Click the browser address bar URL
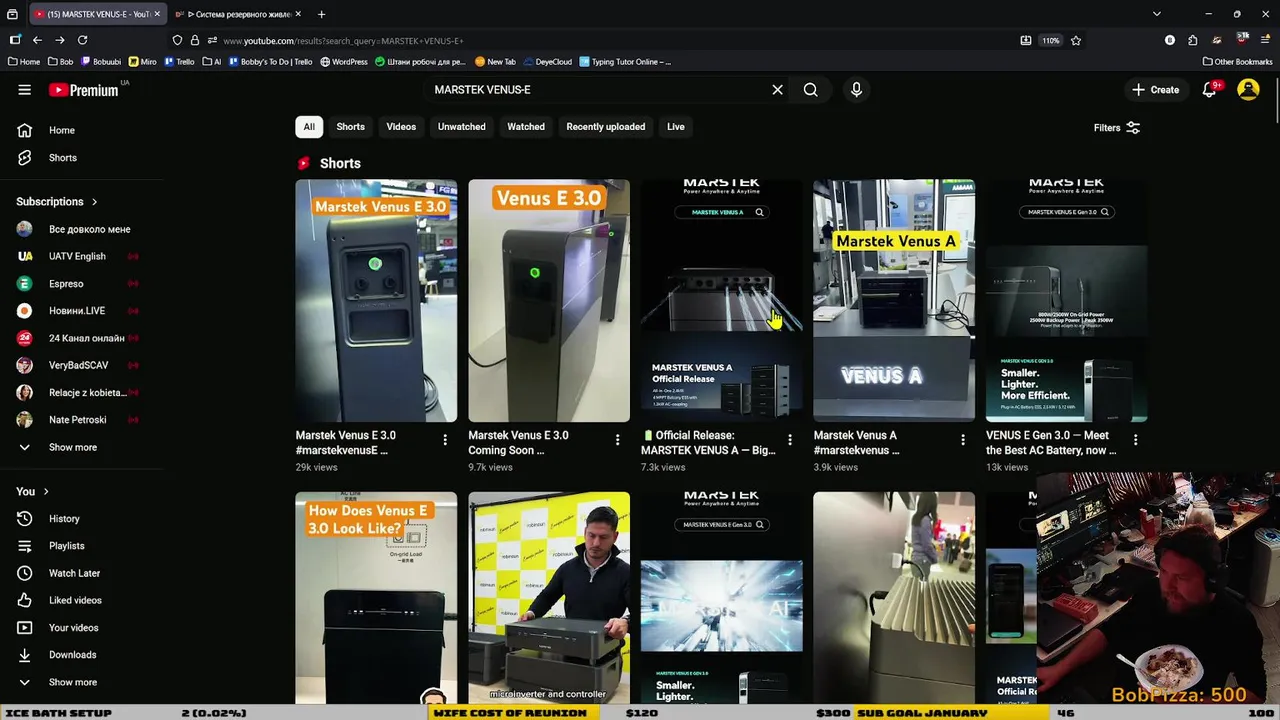The height and width of the screenshot is (720, 1280). pyautogui.click(x=343, y=41)
